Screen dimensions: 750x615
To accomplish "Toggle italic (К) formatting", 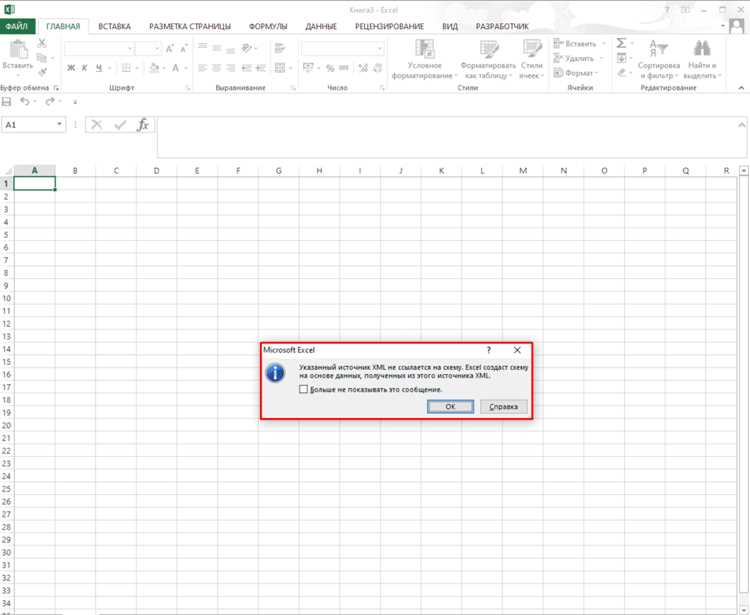I will click(x=84, y=68).
